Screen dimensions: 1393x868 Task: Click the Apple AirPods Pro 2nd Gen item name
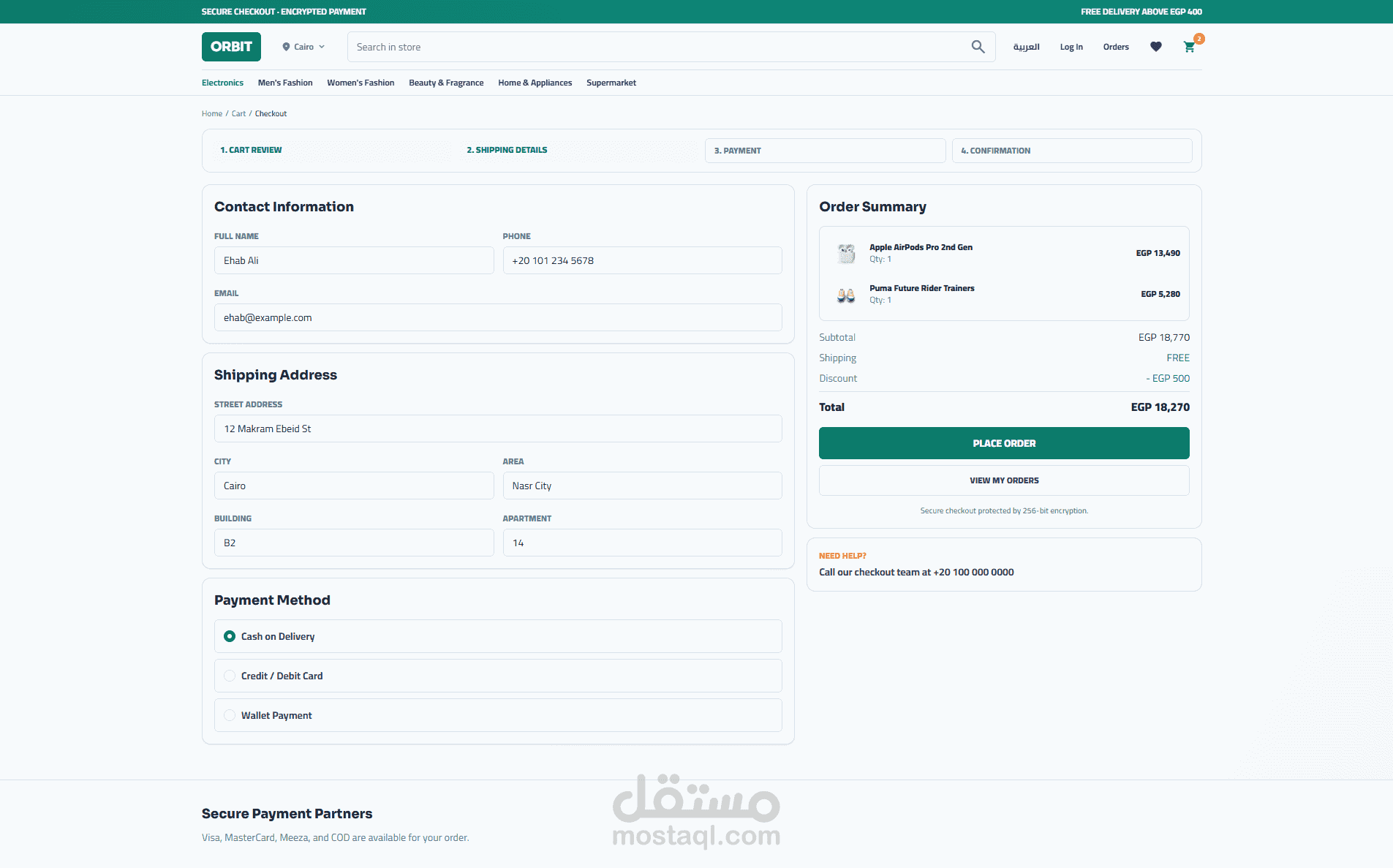(x=921, y=247)
